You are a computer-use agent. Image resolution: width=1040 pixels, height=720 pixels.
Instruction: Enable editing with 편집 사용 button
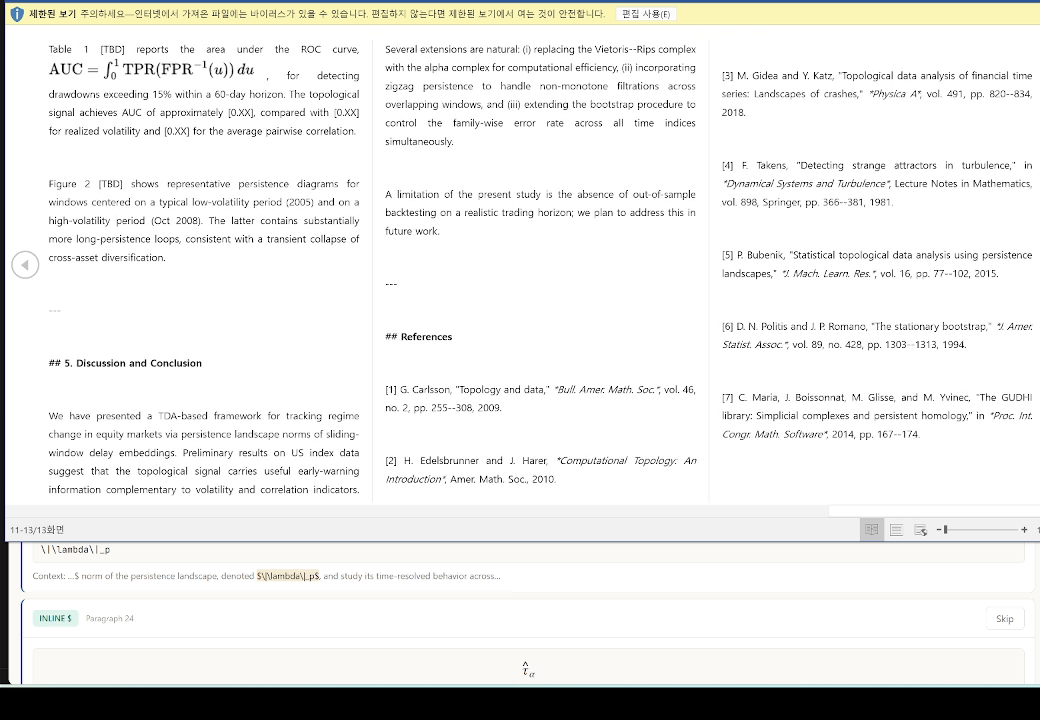coord(646,14)
